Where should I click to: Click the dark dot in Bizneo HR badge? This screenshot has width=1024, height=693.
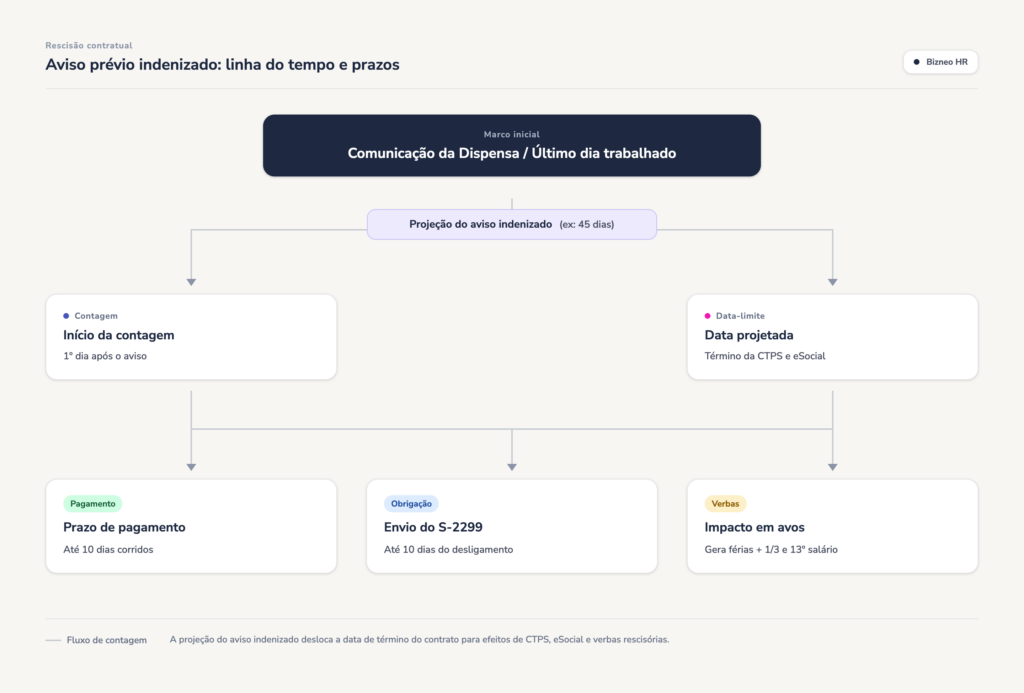click(x=916, y=62)
